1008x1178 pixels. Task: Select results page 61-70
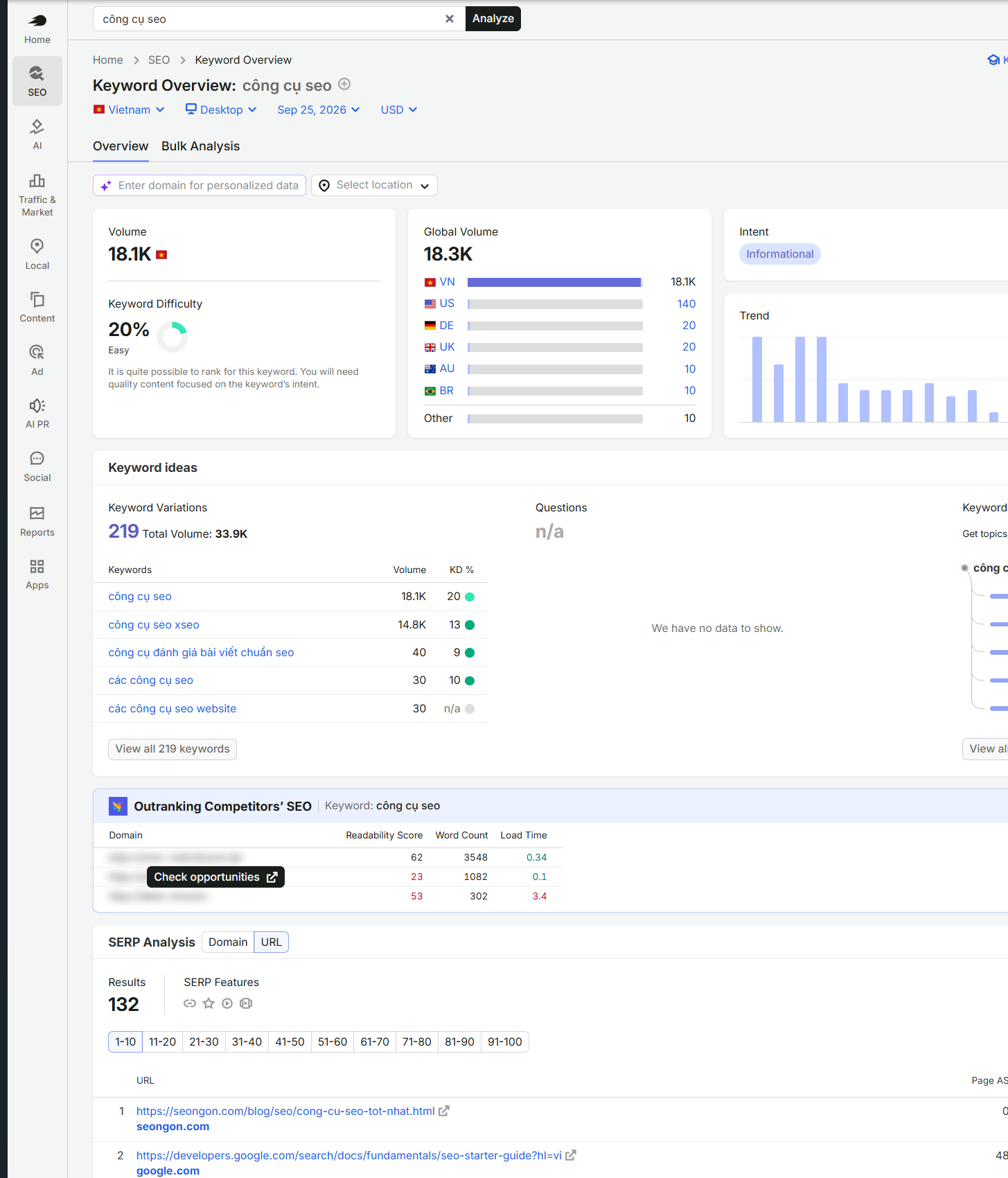[x=375, y=1042]
